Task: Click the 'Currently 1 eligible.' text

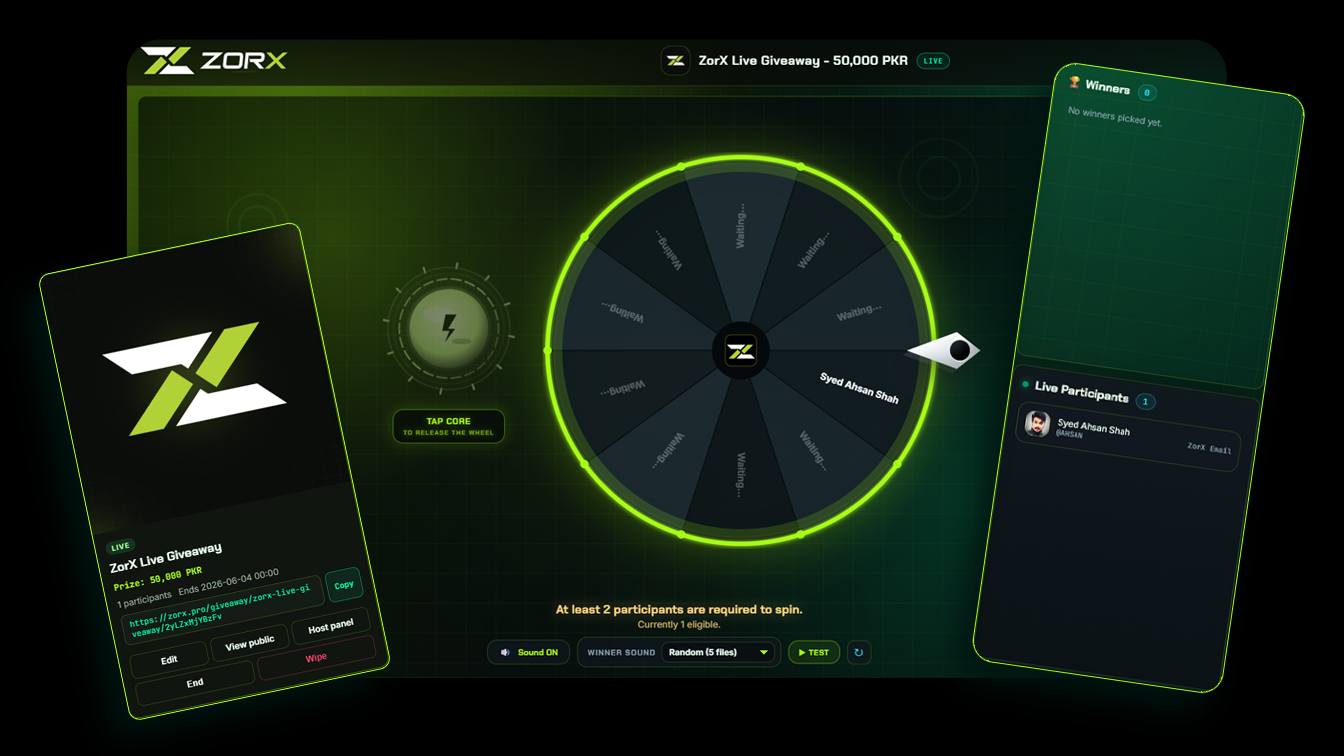Action: [679, 625]
